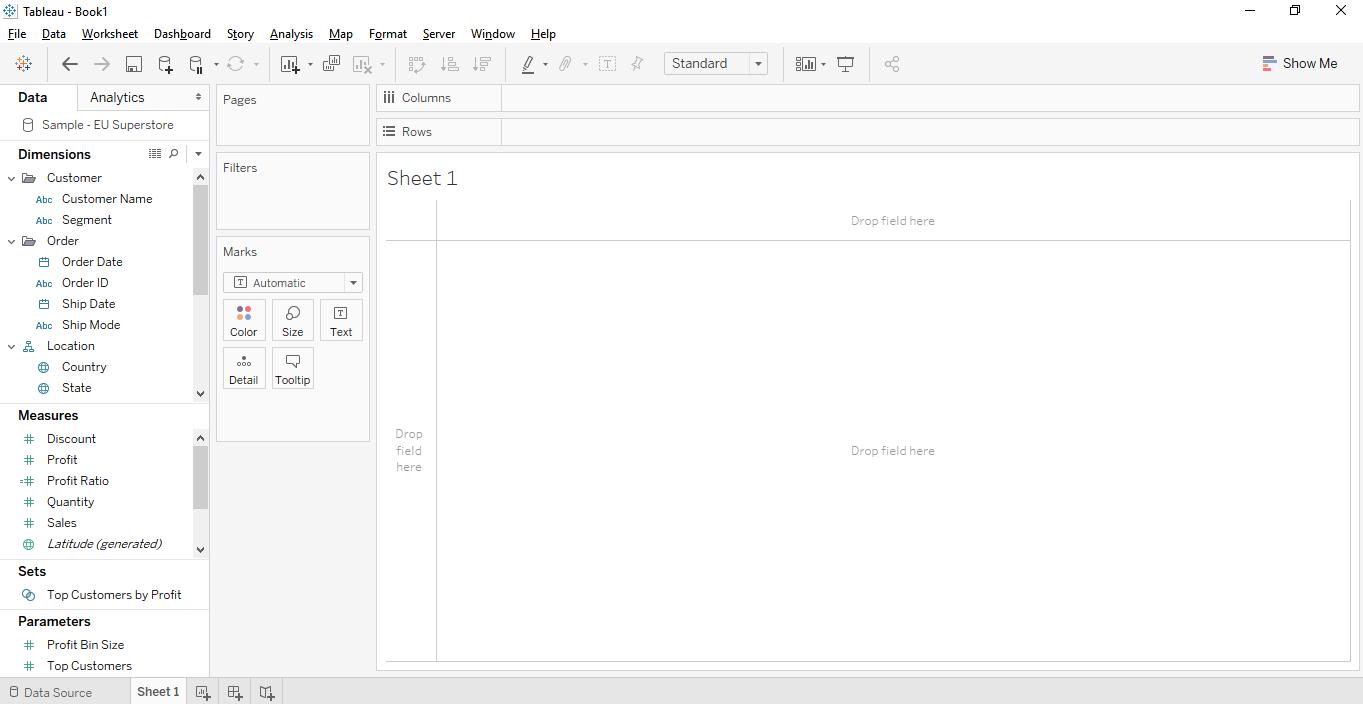Image resolution: width=1363 pixels, height=704 pixels.
Task: Sort data ascending from the toolbar
Action: [x=450, y=63]
